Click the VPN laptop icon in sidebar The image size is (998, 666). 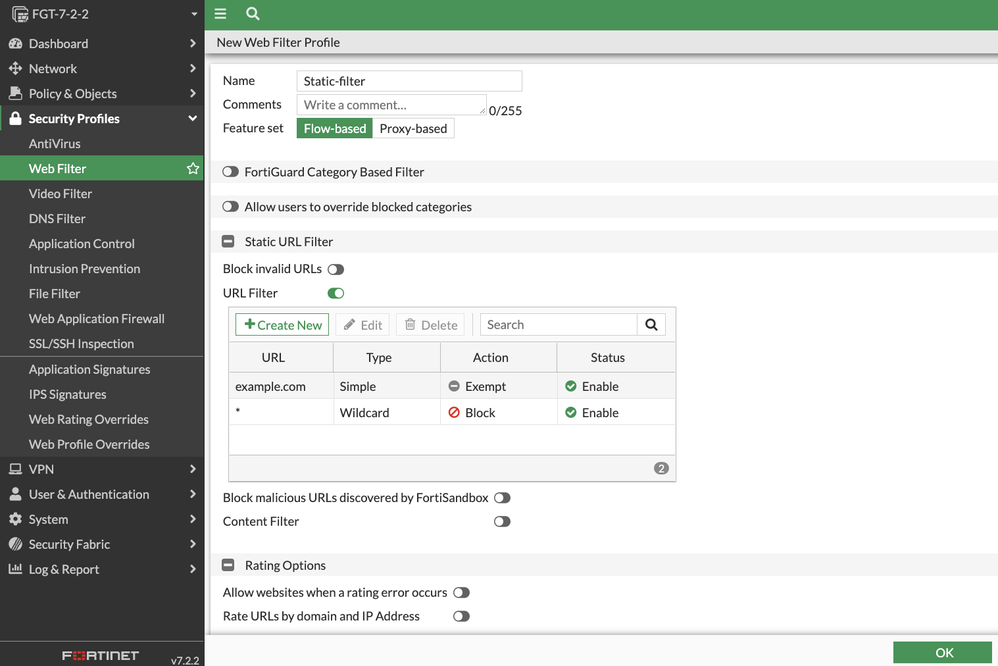15,469
